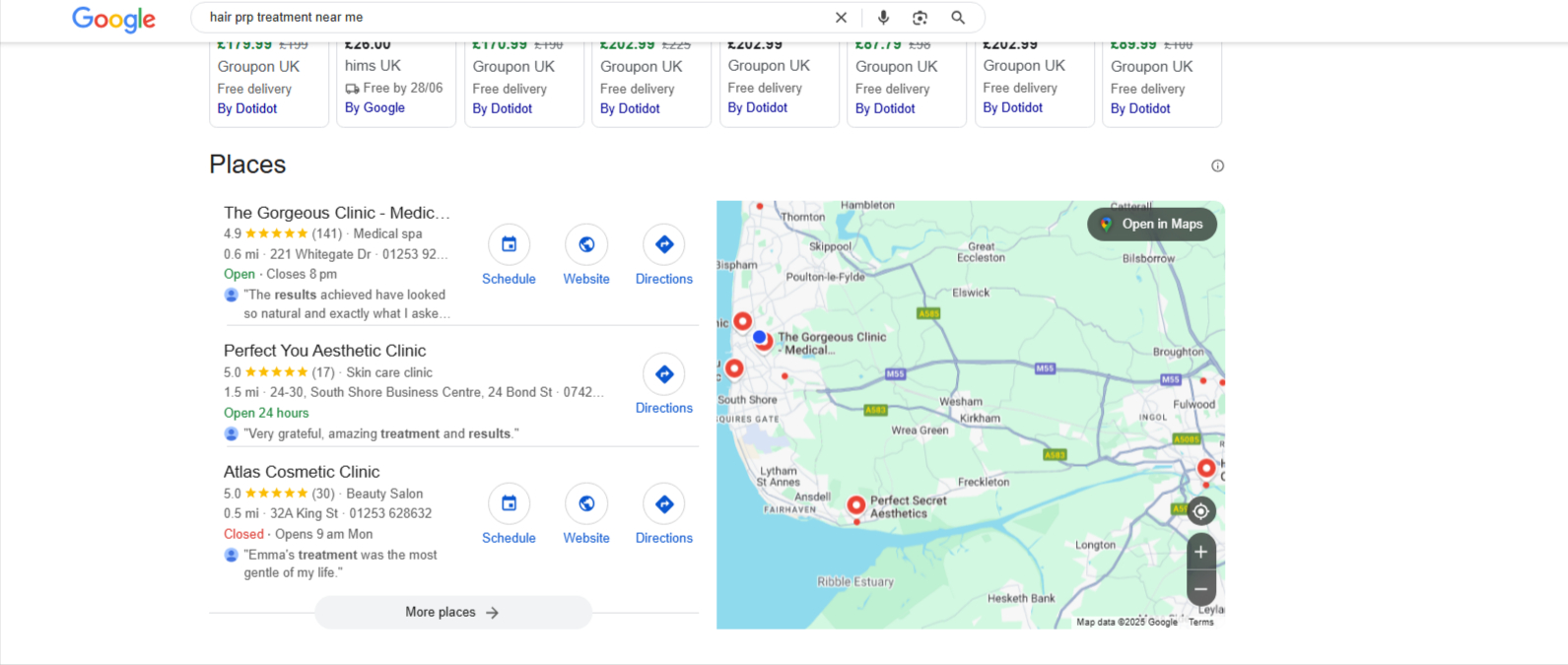
Task: Click 'Open 24 hours' status text
Action: pyautogui.click(x=266, y=413)
